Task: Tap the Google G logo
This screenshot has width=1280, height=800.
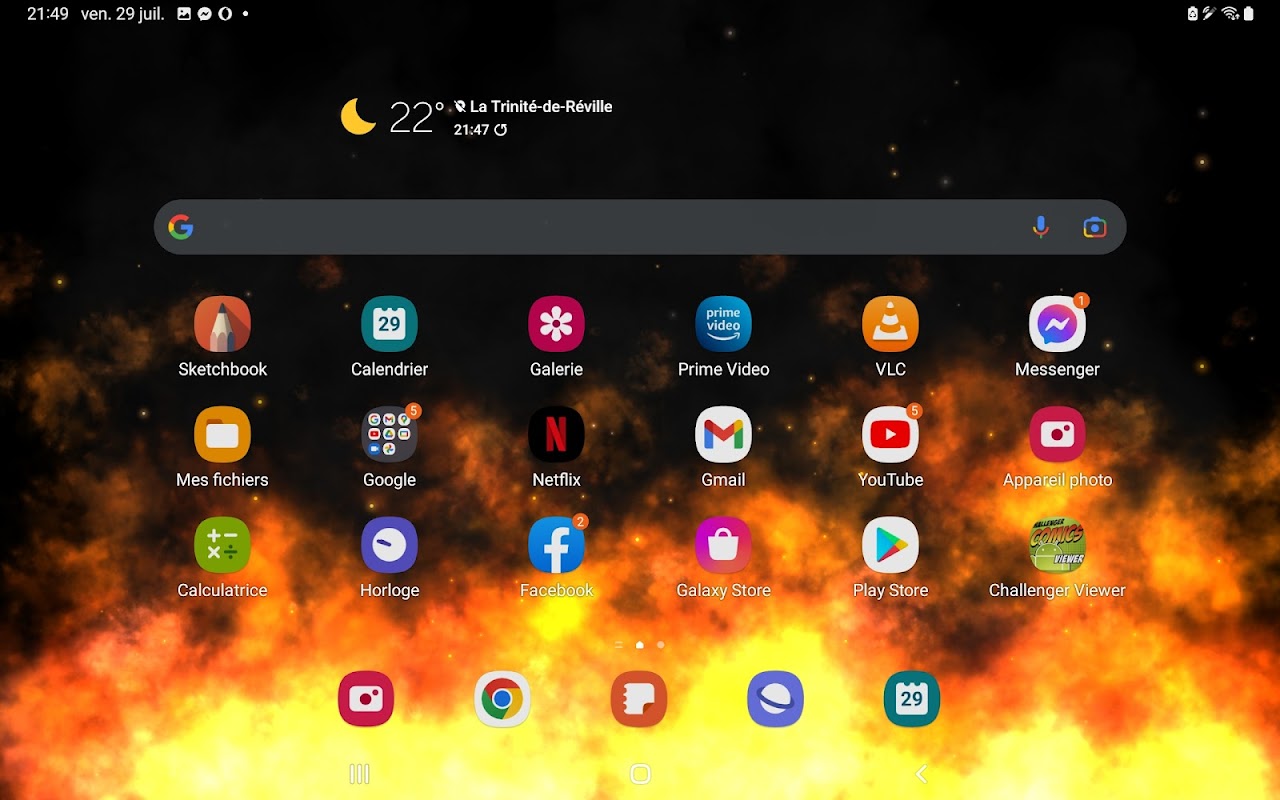Action: [181, 227]
